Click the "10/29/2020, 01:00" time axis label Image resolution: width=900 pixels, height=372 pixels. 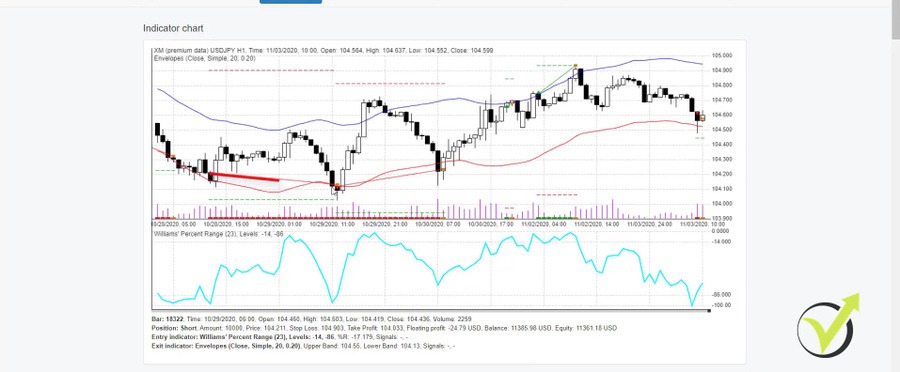tap(278, 224)
